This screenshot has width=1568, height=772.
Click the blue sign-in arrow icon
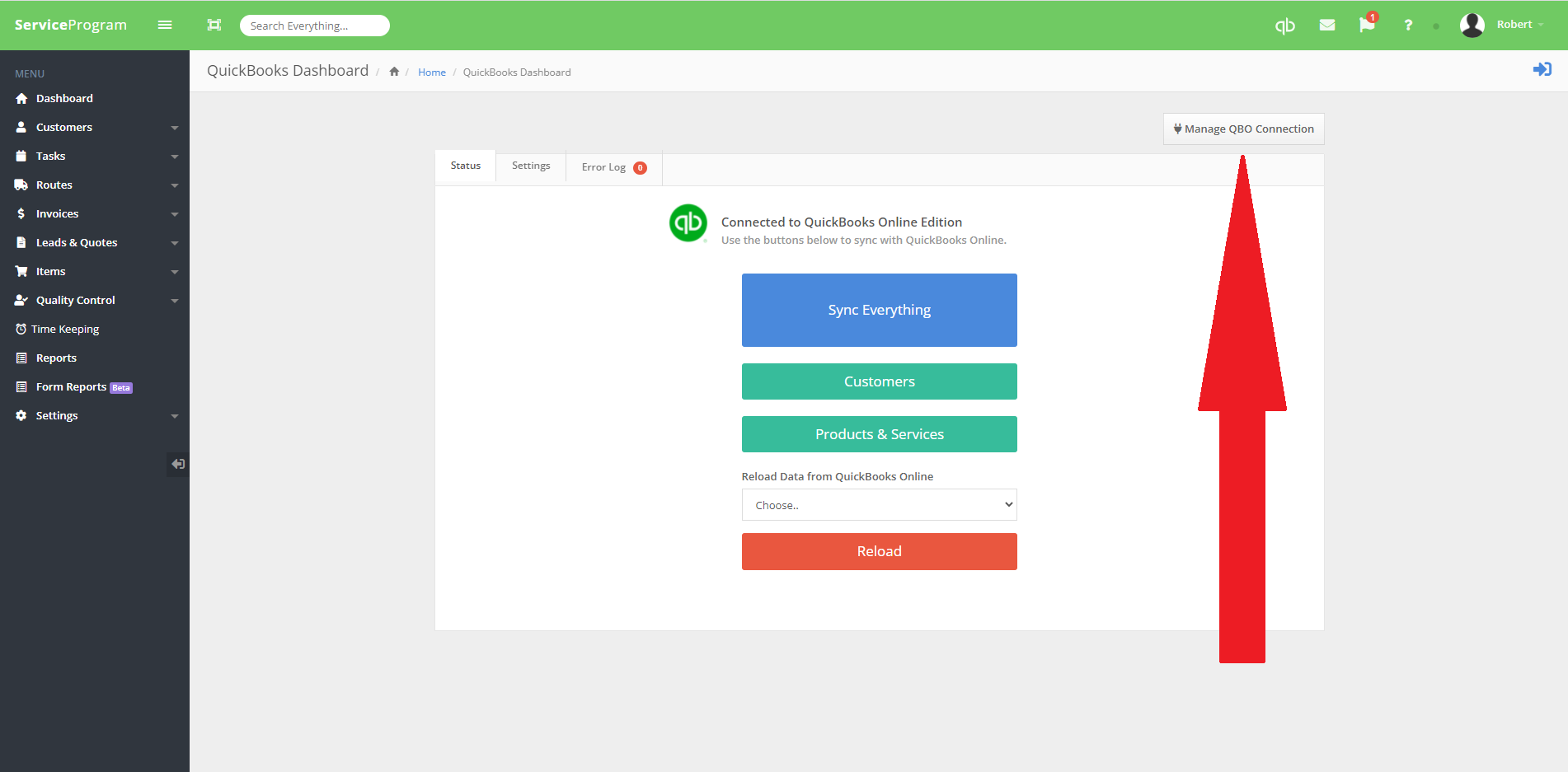pyautogui.click(x=1542, y=69)
